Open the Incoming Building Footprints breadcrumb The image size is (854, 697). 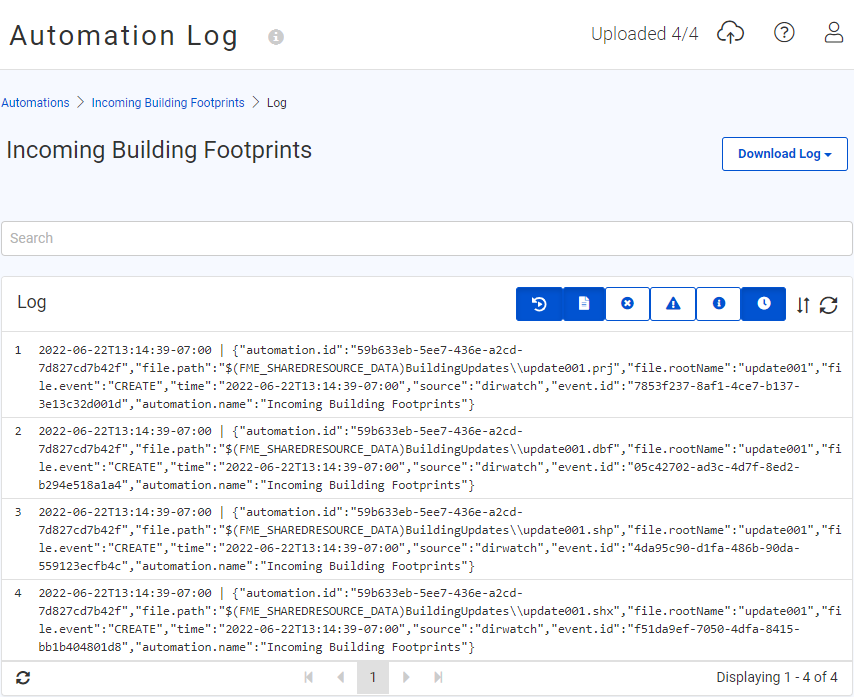[x=168, y=102]
